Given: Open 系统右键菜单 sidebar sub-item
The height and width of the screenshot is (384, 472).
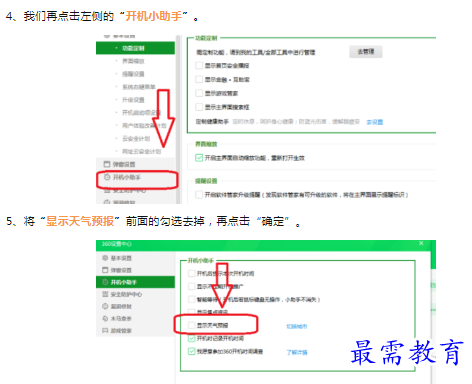Looking at the screenshot, I should tap(139, 87).
